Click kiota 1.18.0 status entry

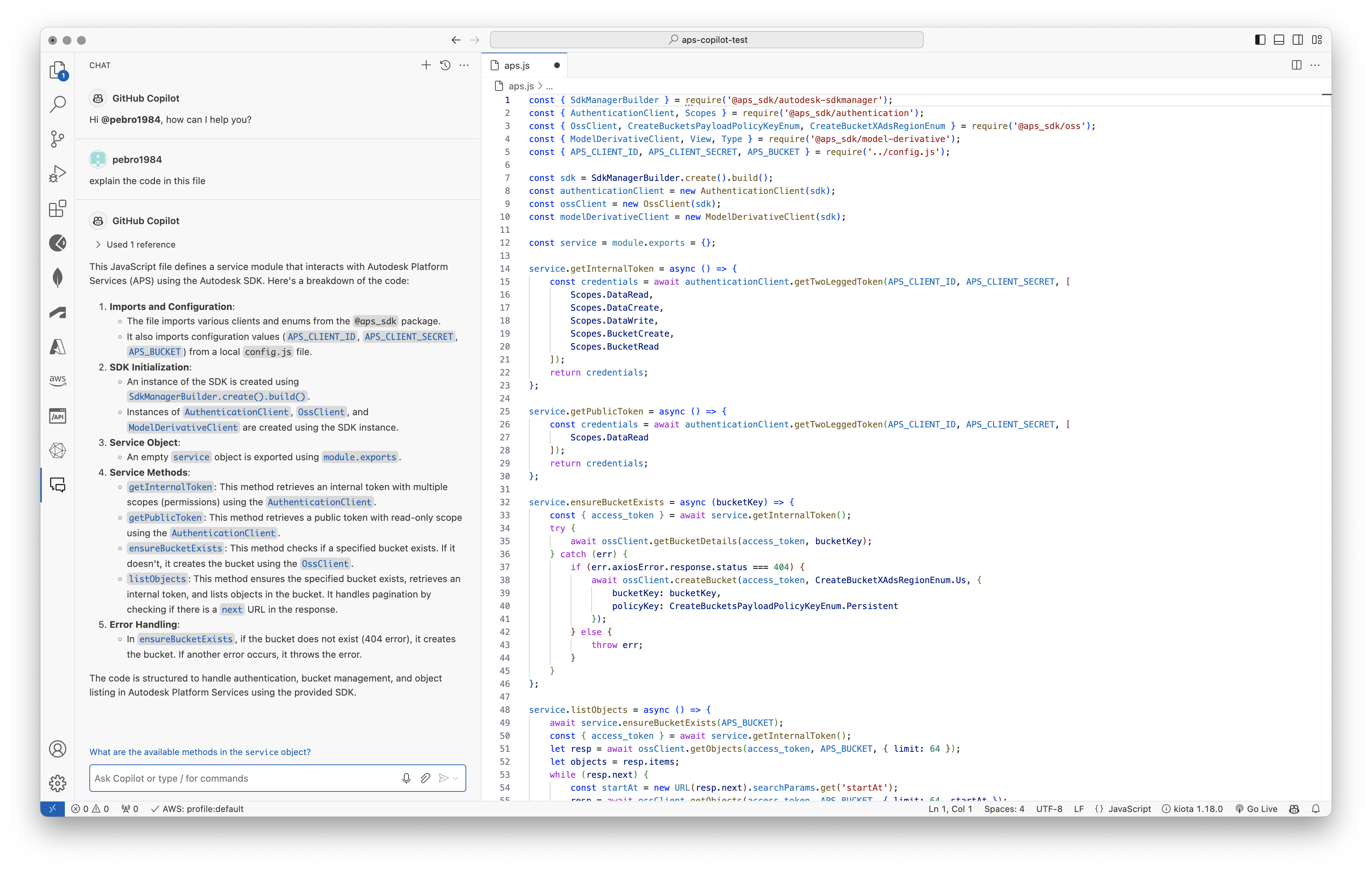1193,809
